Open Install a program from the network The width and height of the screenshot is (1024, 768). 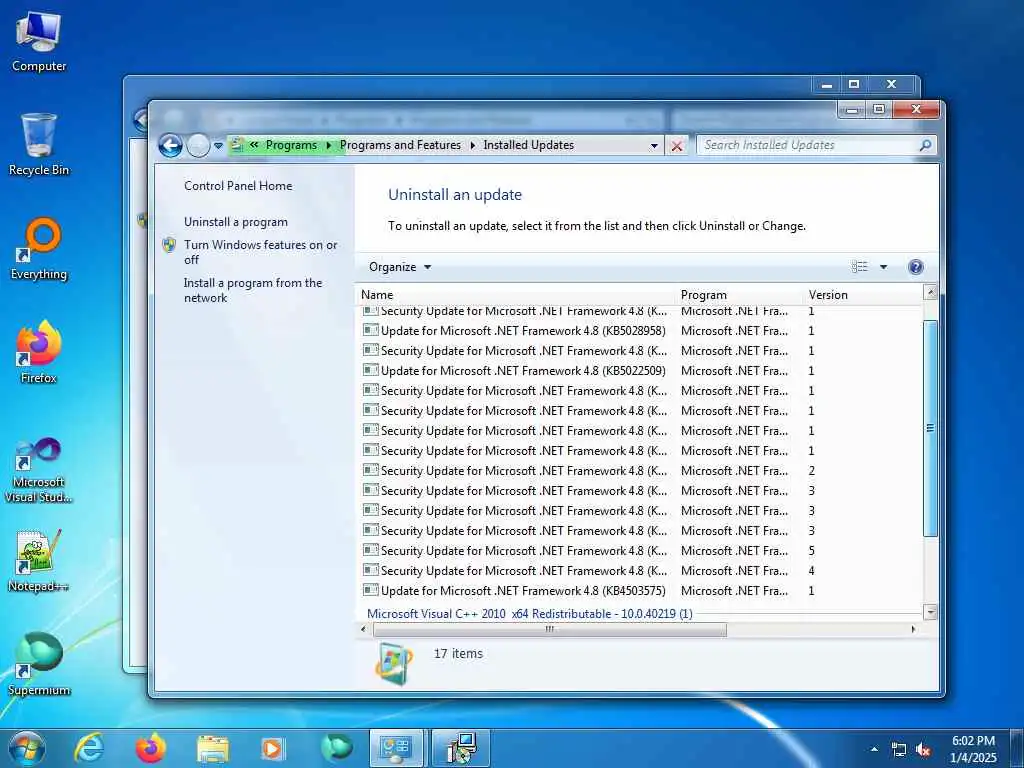(x=253, y=290)
